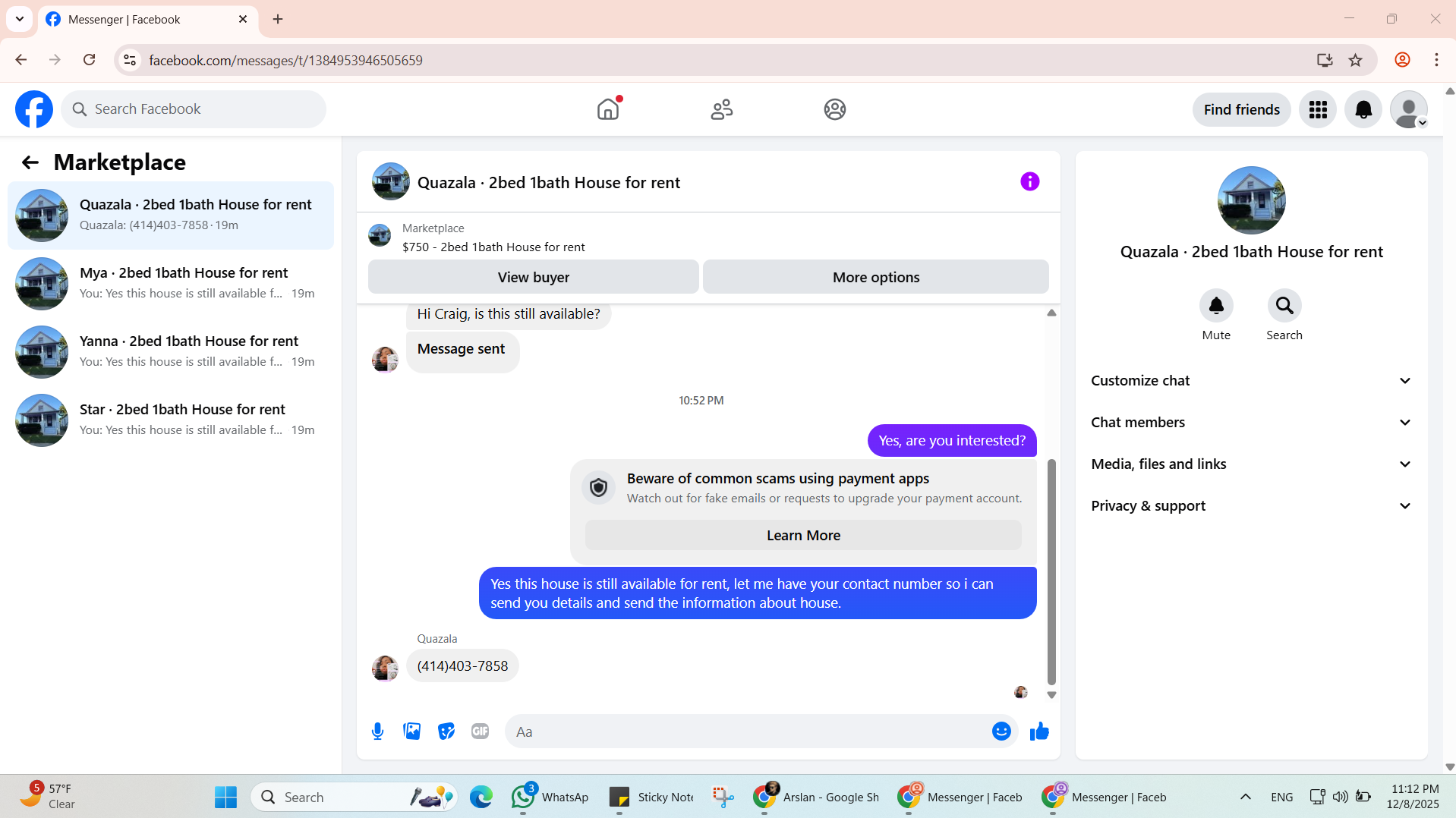
Task: Open Sticky Notes from taskbar
Action: [x=652, y=797]
